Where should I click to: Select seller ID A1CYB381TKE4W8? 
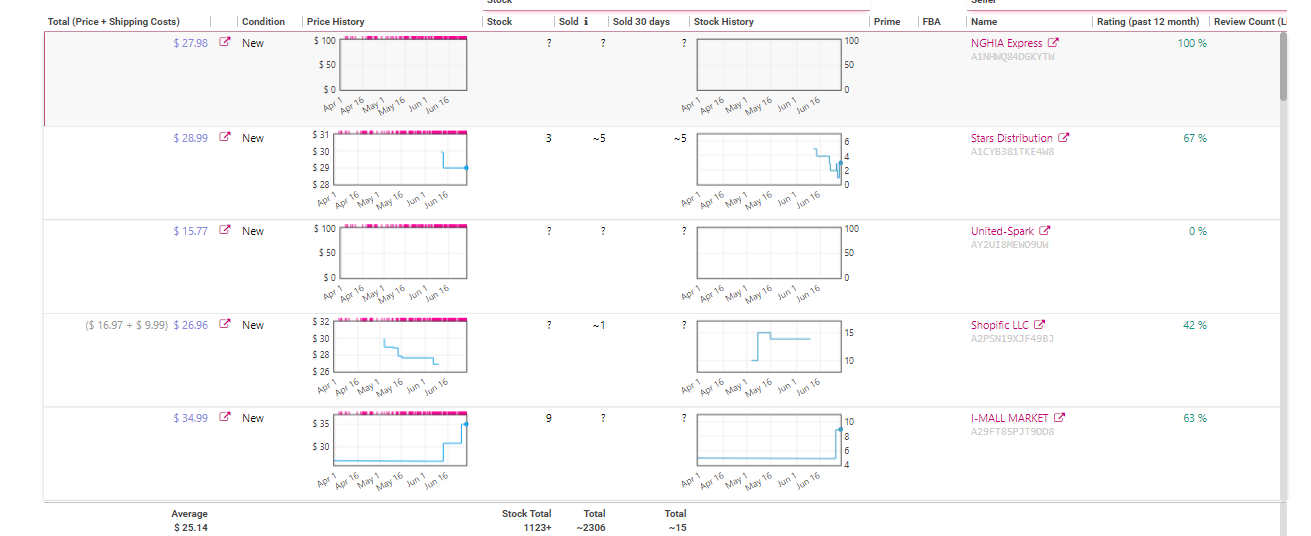tap(1012, 152)
